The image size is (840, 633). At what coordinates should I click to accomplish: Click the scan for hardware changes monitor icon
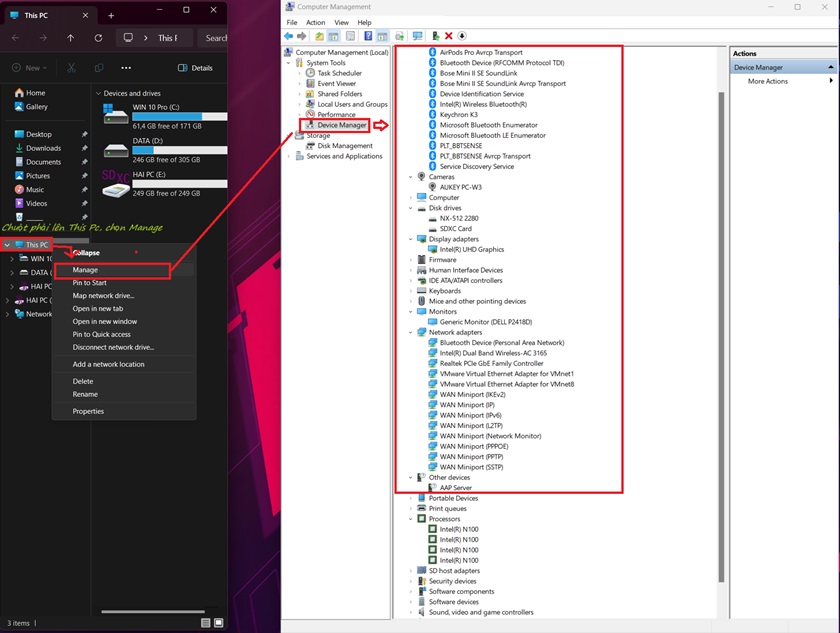417,36
